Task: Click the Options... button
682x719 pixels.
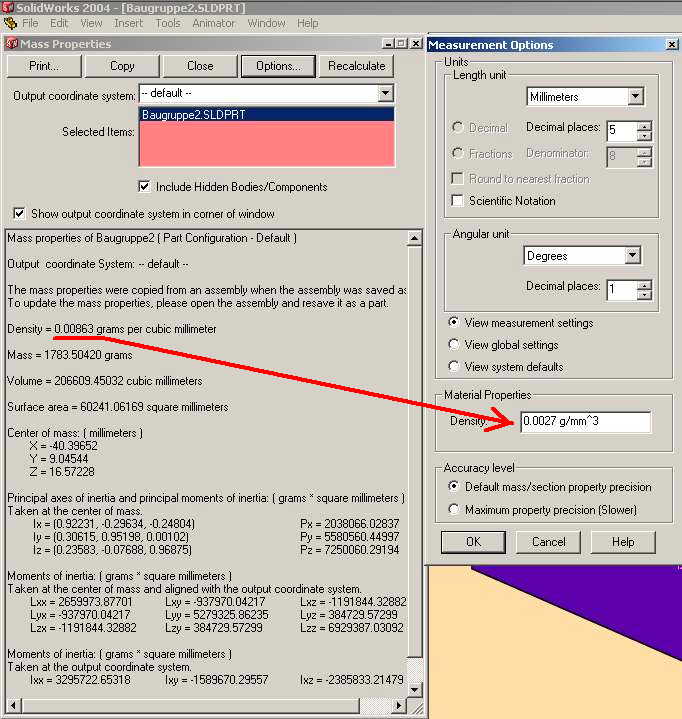Action: [278, 66]
